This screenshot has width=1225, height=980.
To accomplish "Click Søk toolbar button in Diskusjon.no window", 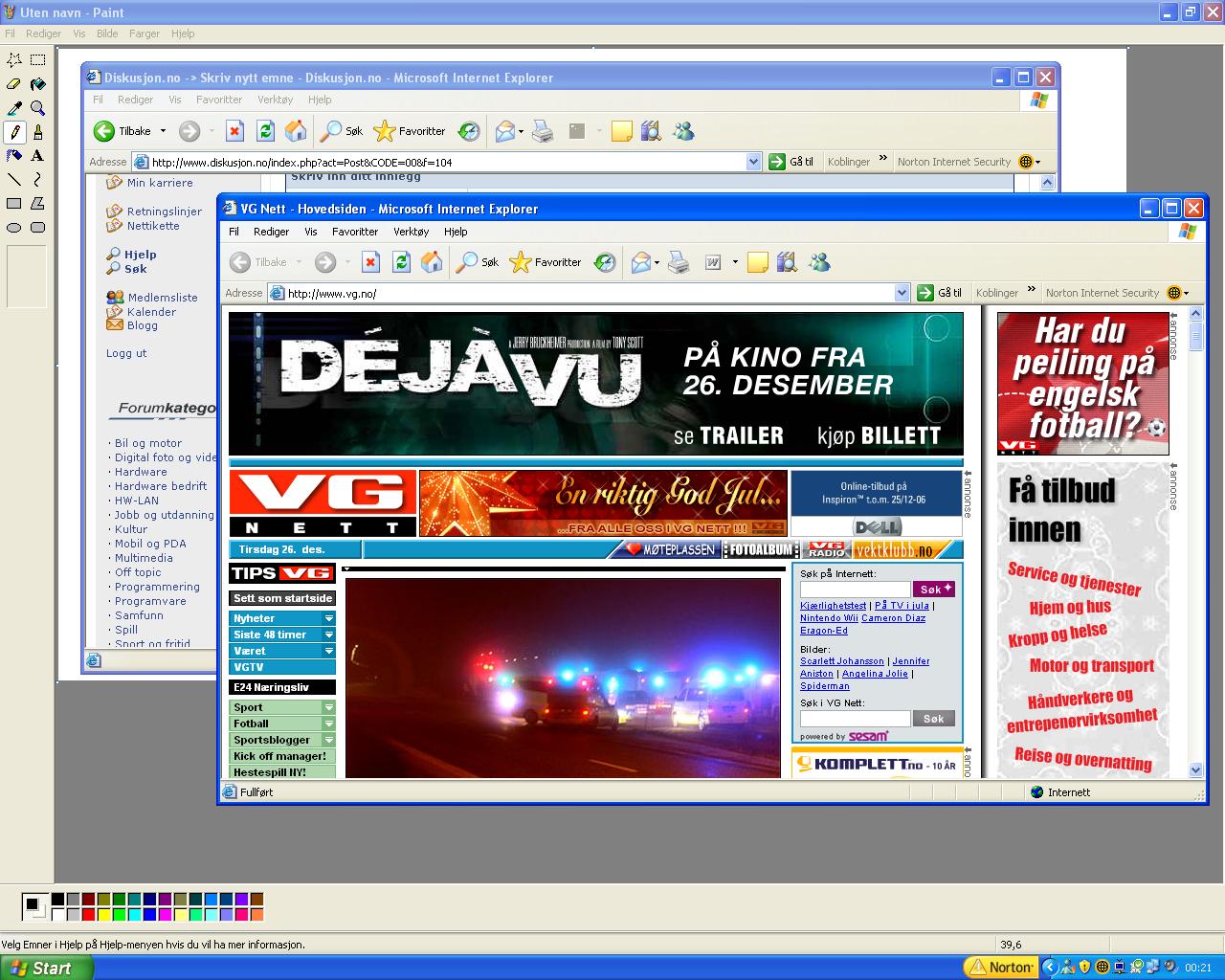I will (x=343, y=131).
